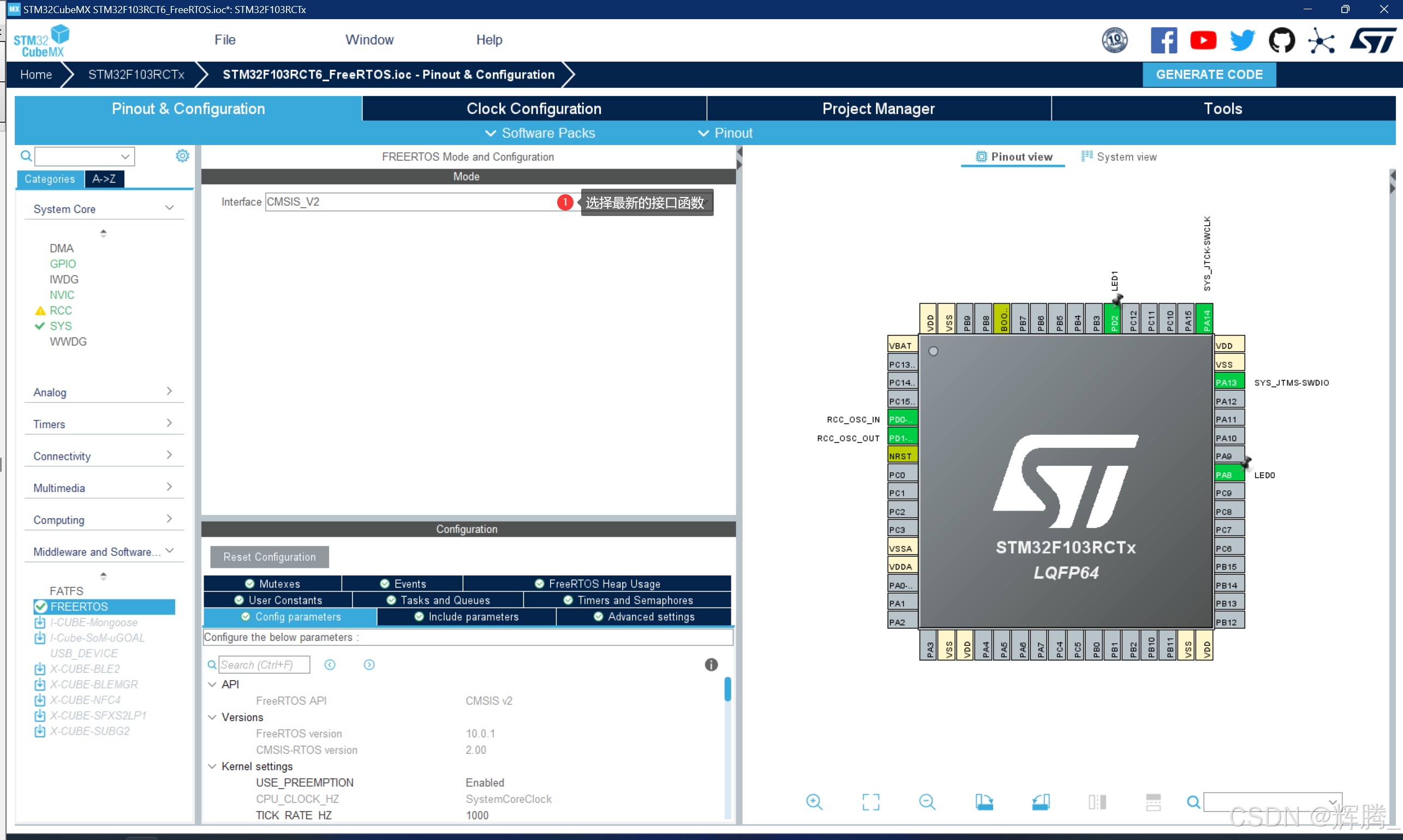Viewport: 1403px width, 840px height.
Task: Open the Clock Configuration tab
Action: point(533,109)
